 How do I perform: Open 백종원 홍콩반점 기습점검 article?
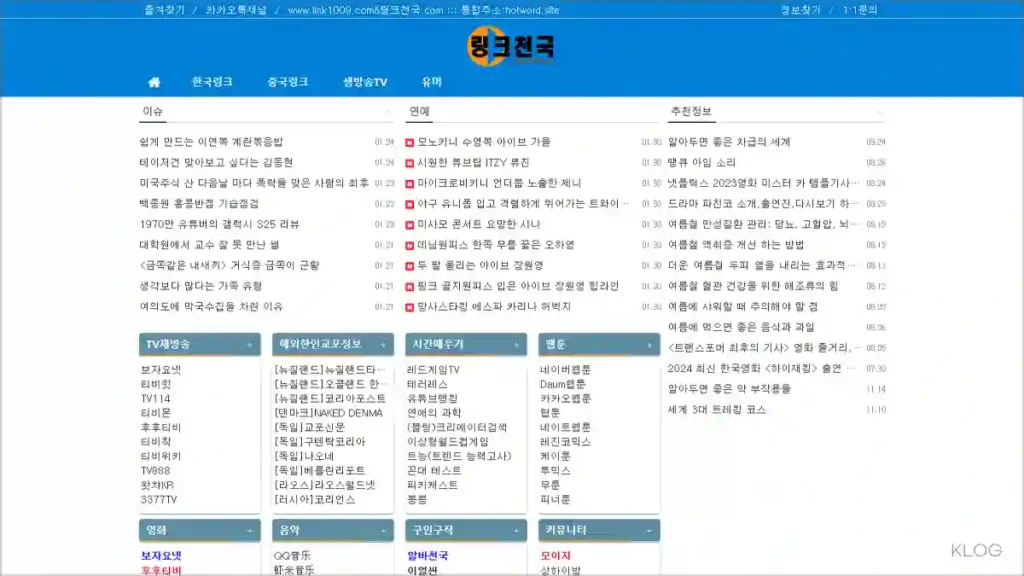point(198,204)
